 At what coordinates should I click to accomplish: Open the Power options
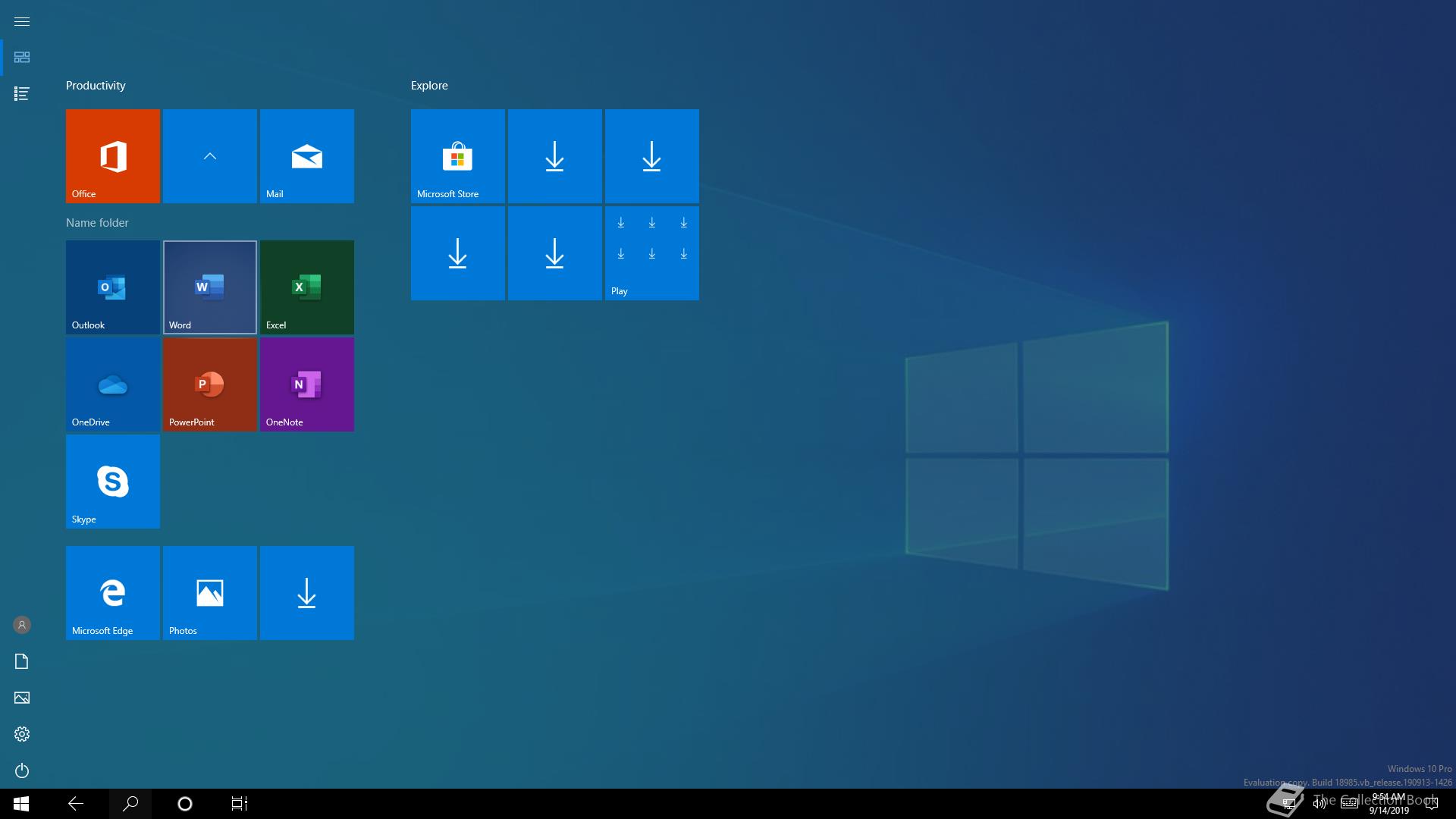(22, 770)
